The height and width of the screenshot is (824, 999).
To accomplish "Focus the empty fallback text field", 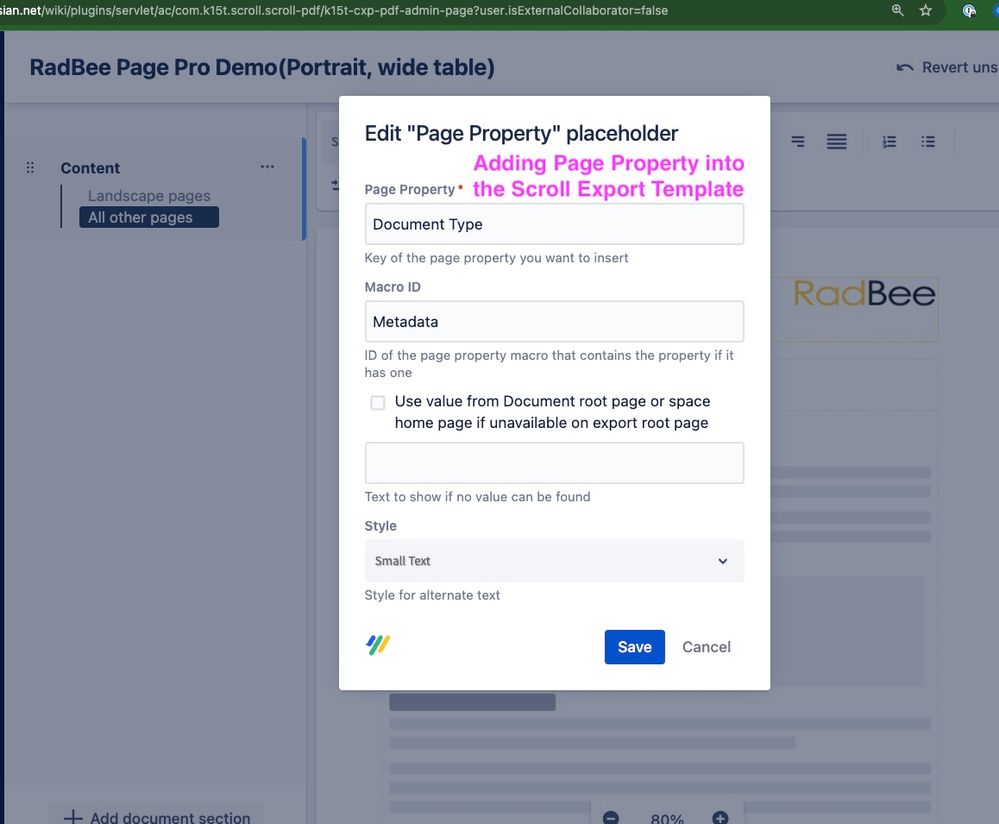I will coord(554,463).
